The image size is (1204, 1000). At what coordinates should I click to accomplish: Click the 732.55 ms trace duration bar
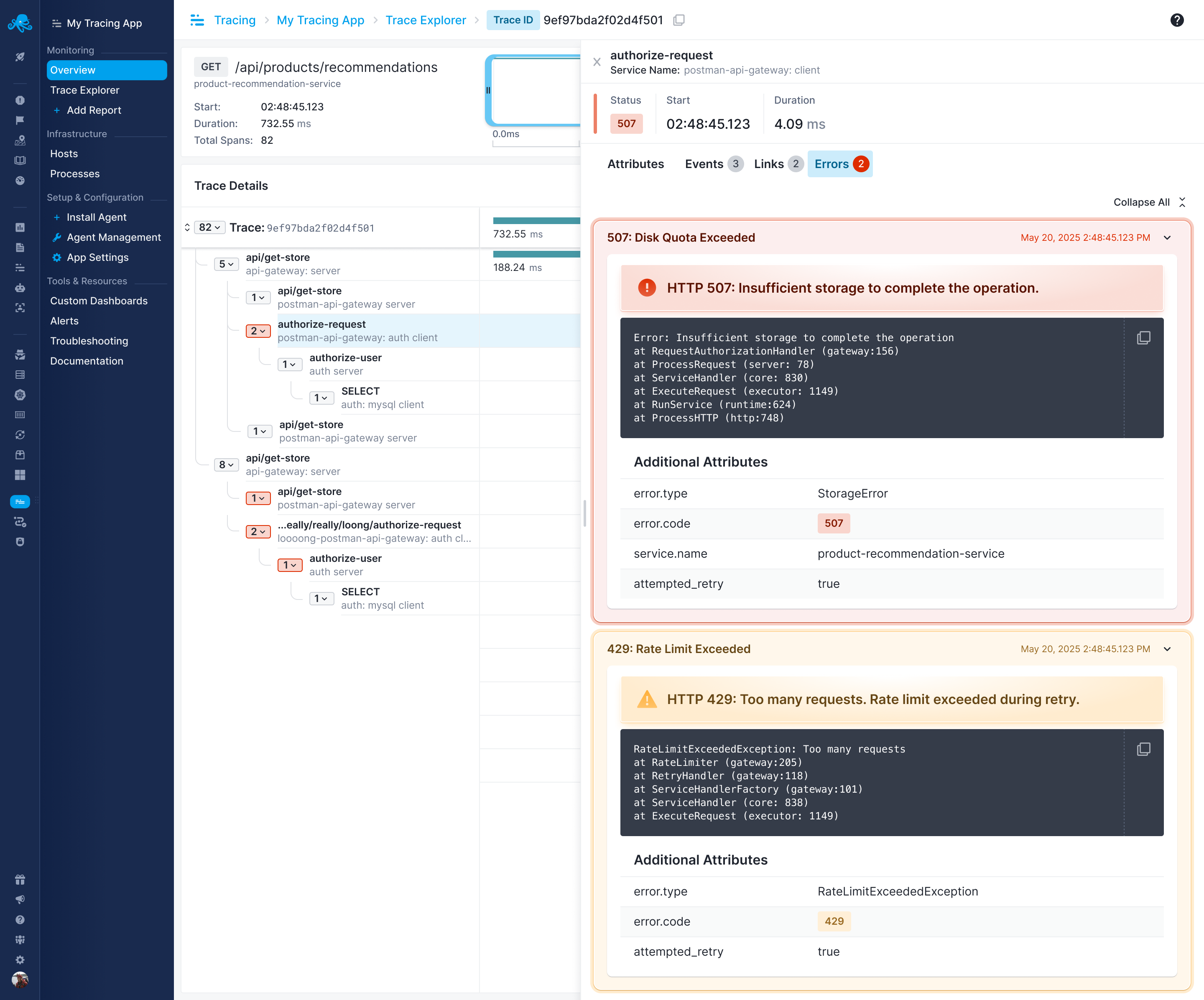click(x=537, y=221)
